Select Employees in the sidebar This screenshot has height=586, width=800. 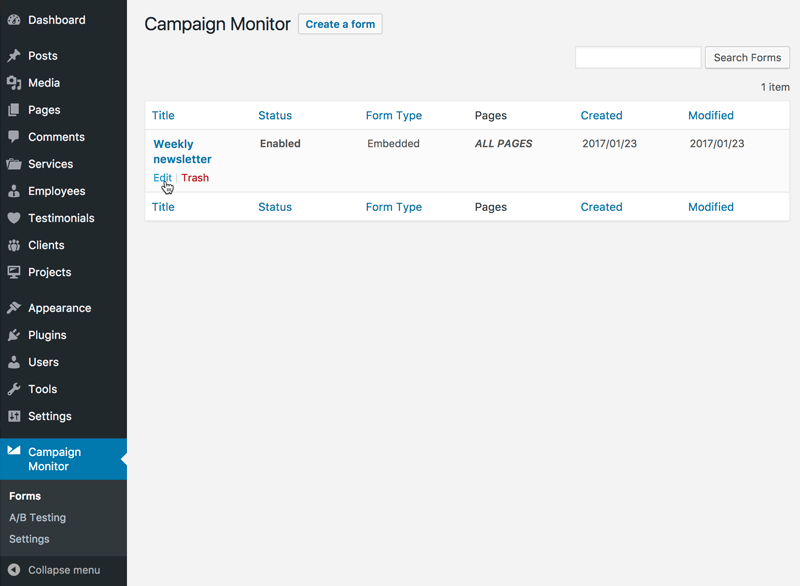pos(57,191)
